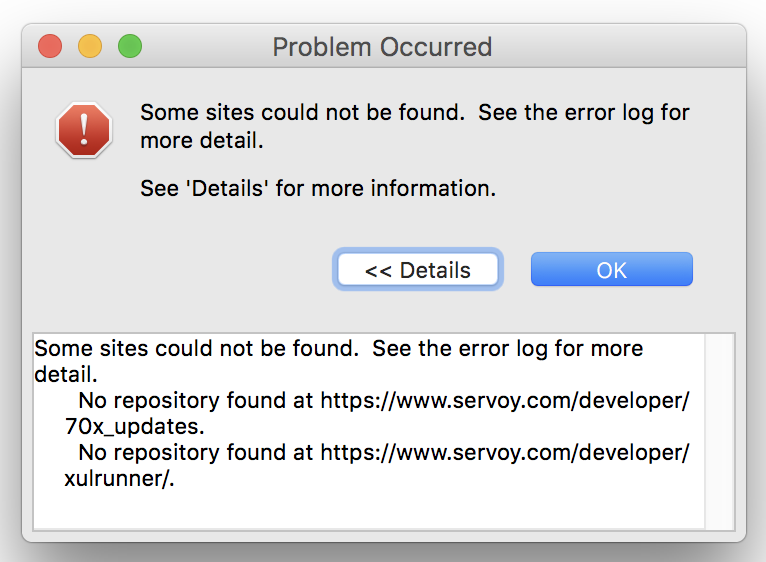The image size is (766, 562).
Task: Click the "70x_updates." text in details
Action: [134, 427]
